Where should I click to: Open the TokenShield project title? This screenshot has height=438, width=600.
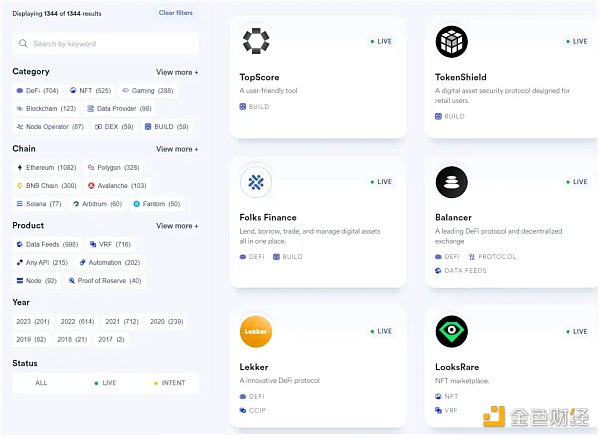click(461, 77)
